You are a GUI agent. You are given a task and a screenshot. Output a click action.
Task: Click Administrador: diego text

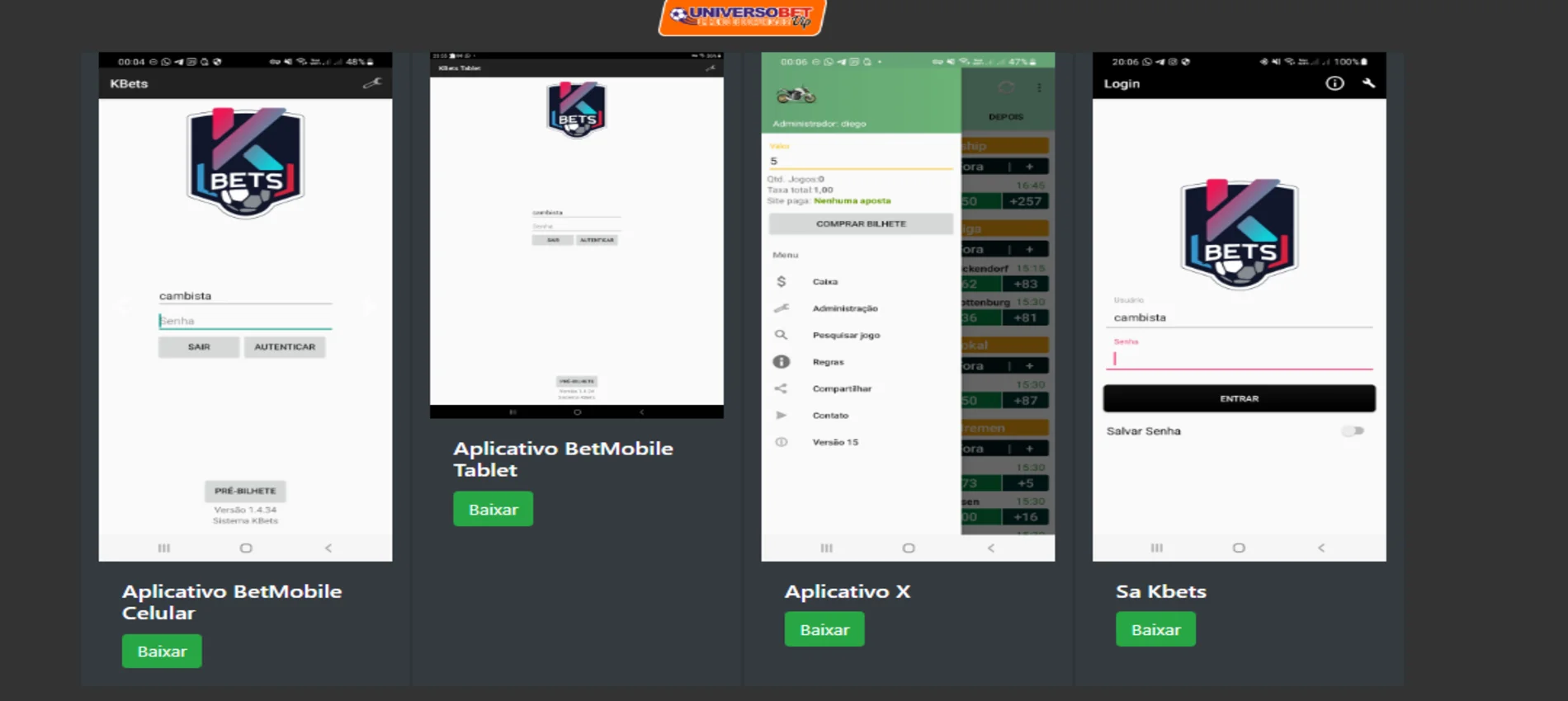point(819,124)
